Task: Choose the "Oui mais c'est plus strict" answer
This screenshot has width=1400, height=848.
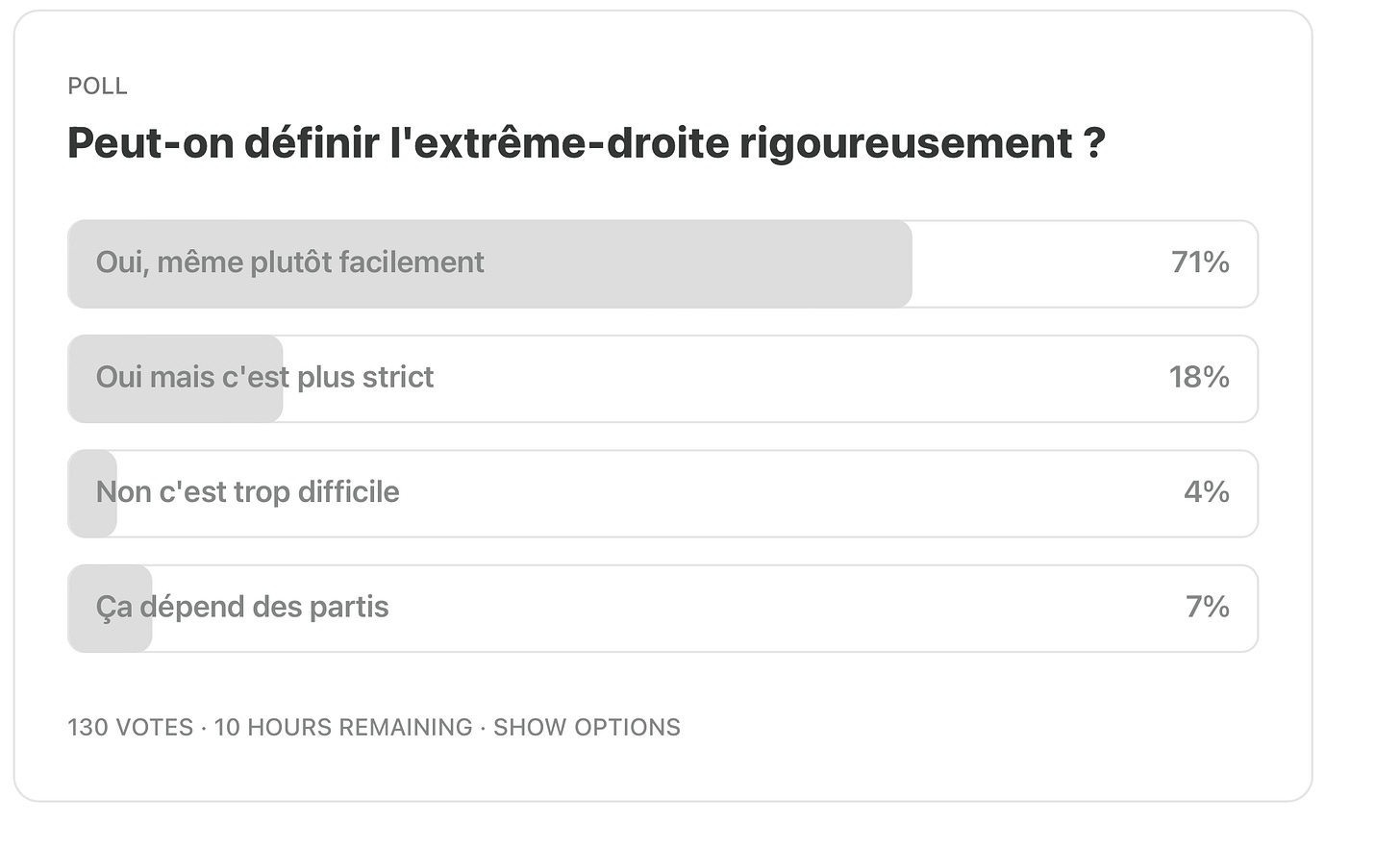Action: (662, 379)
